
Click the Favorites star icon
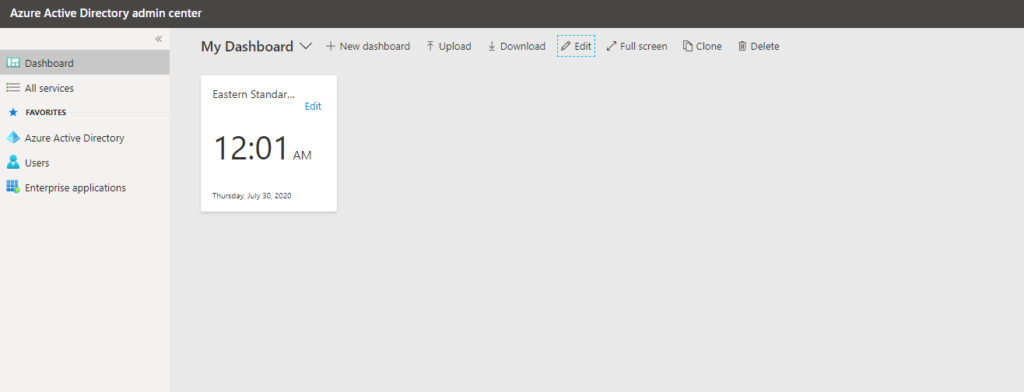point(13,112)
